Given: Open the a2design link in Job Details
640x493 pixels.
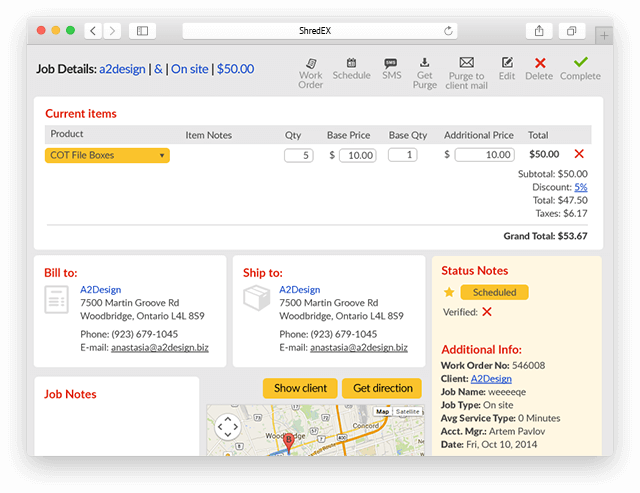Looking at the screenshot, I should click(122, 69).
